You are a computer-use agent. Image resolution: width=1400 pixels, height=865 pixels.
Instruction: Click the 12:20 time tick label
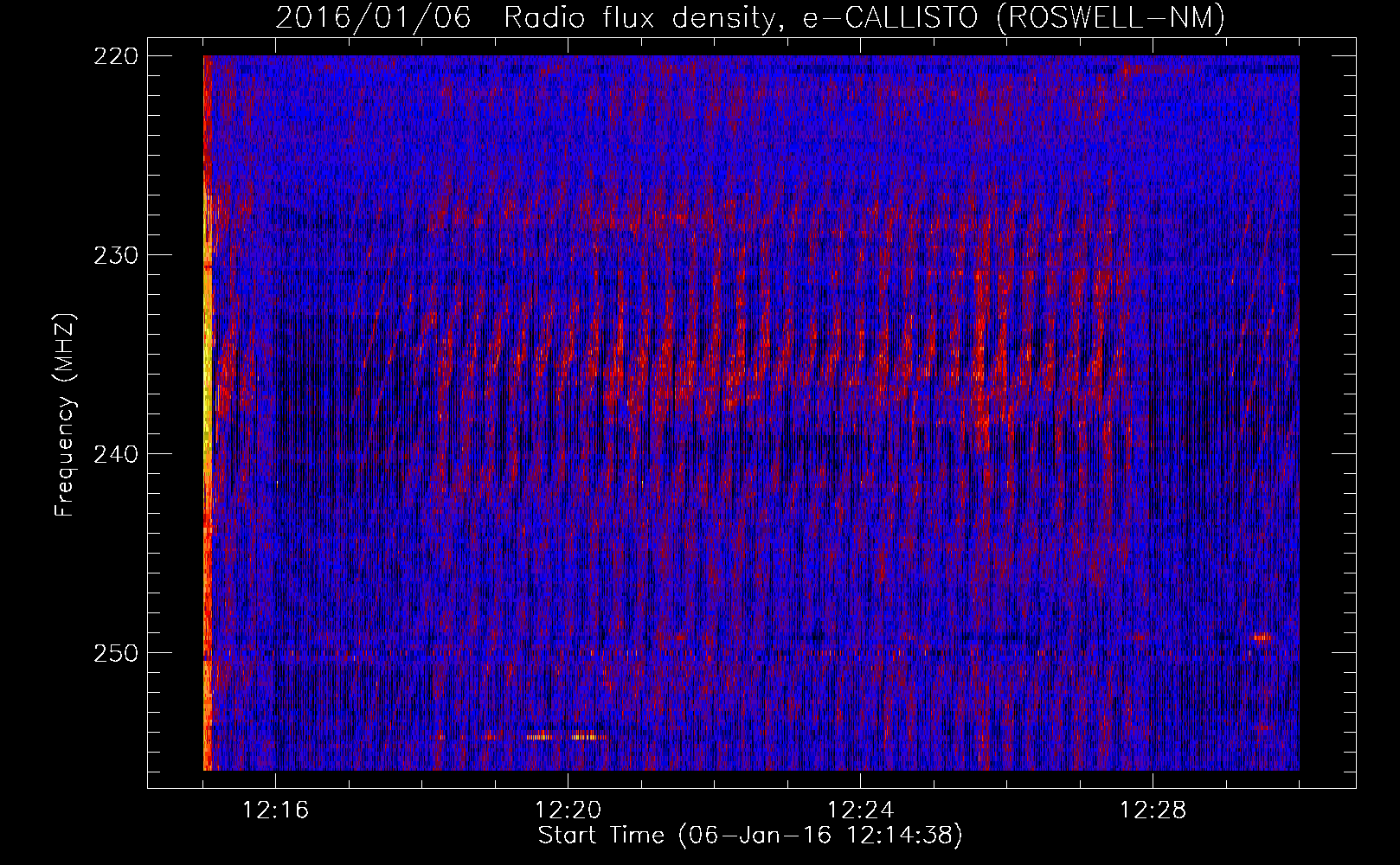(x=568, y=811)
